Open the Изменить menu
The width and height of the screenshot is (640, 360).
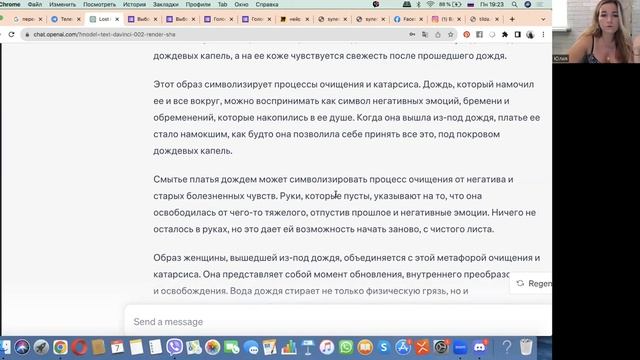[62, 4]
